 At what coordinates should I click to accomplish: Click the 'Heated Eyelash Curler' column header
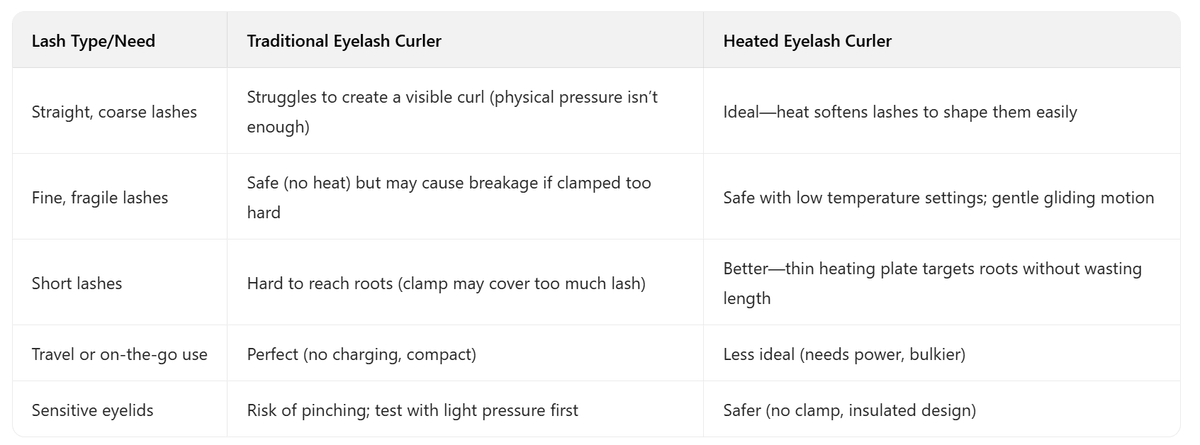pyautogui.click(x=807, y=41)
